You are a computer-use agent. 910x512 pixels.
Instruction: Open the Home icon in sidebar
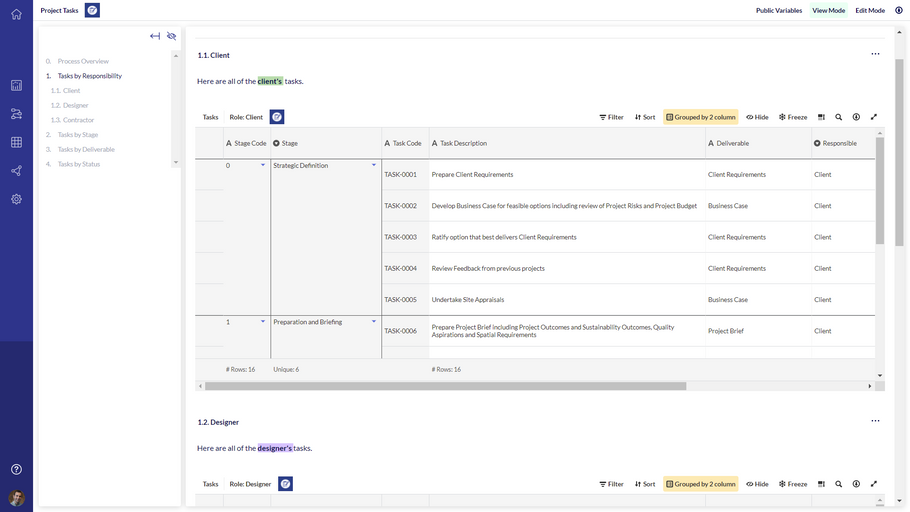tap(16, 14)
